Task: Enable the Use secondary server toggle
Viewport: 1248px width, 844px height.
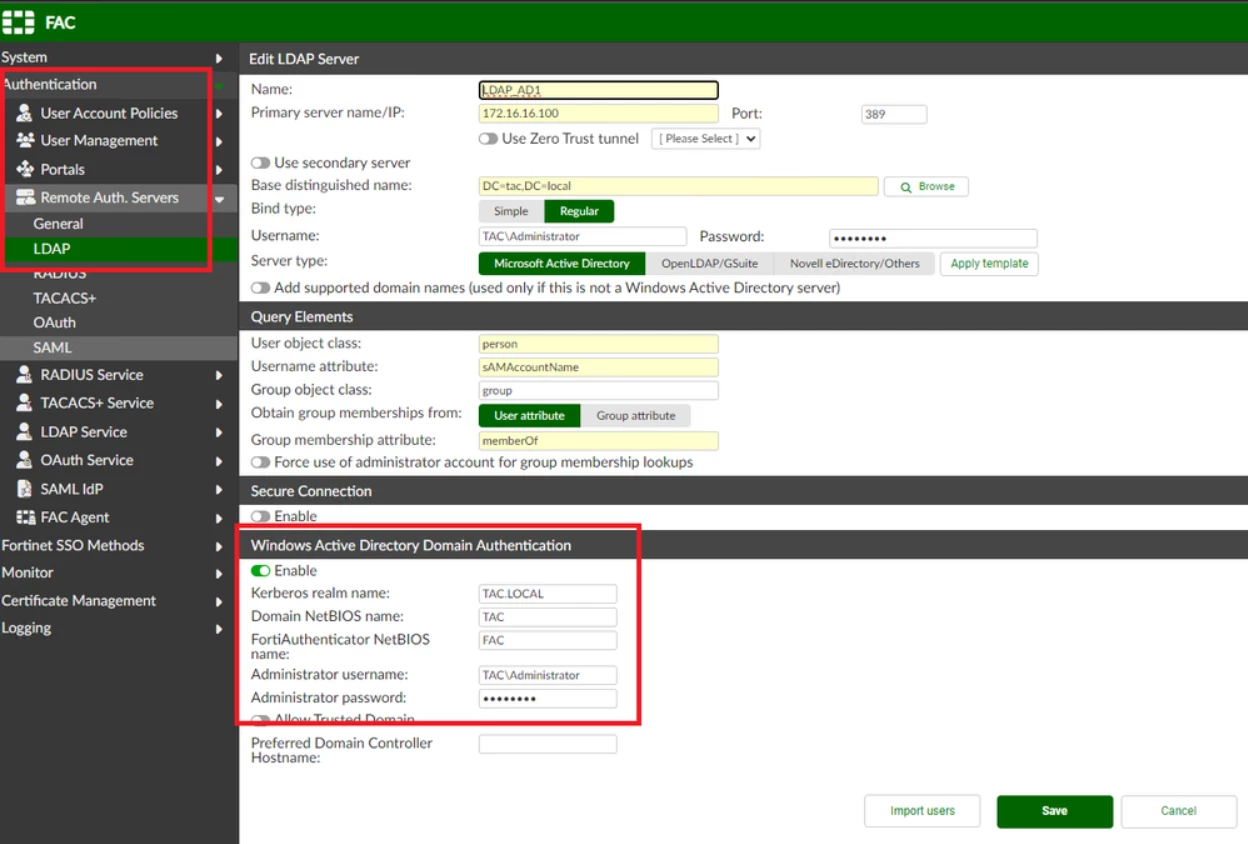Action: [x=260, y=162]
